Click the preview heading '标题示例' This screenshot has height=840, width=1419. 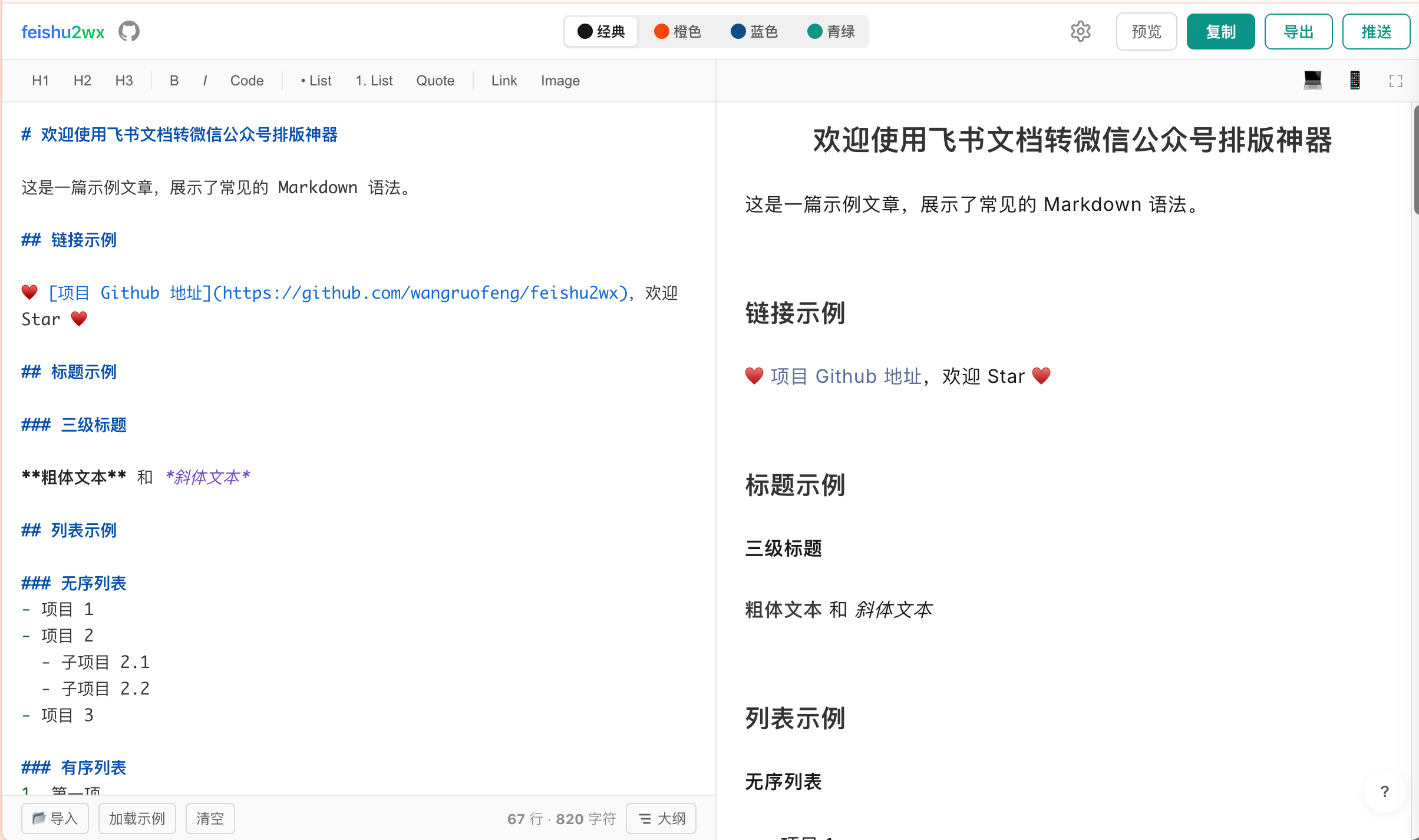pos(795,485)
